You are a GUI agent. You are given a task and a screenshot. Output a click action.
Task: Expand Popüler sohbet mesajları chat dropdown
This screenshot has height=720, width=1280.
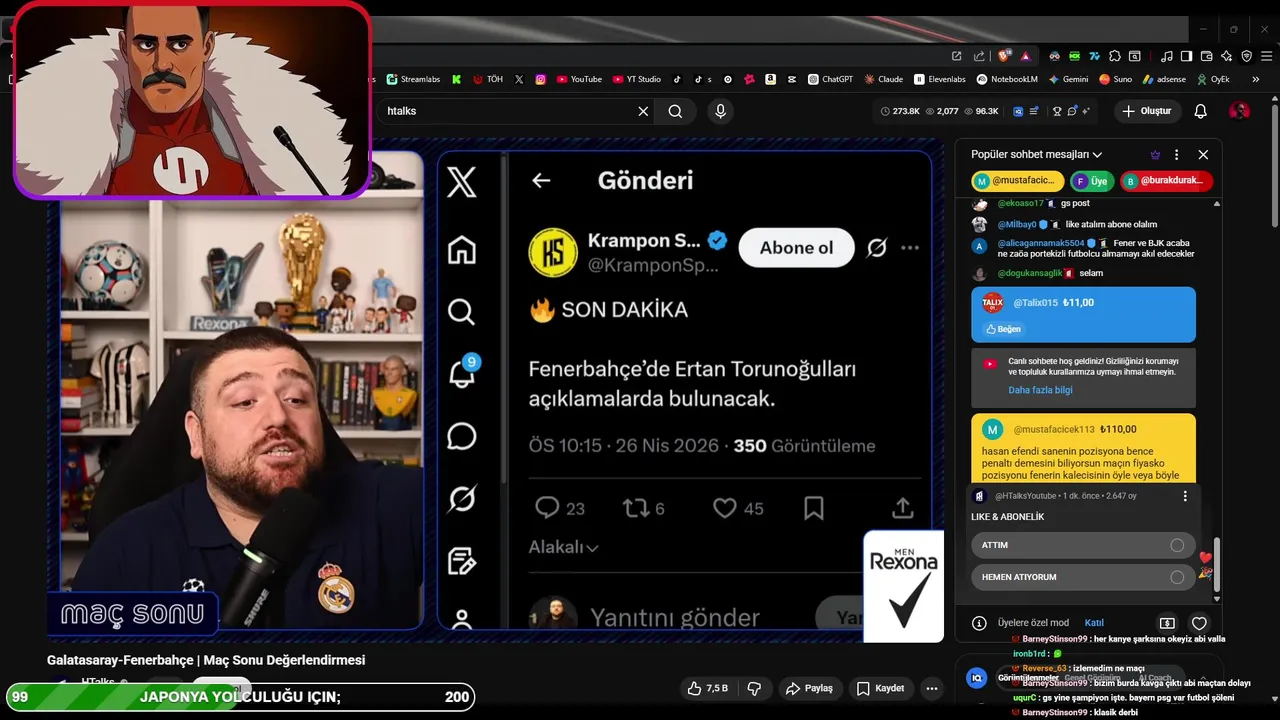coord(1037,155)
